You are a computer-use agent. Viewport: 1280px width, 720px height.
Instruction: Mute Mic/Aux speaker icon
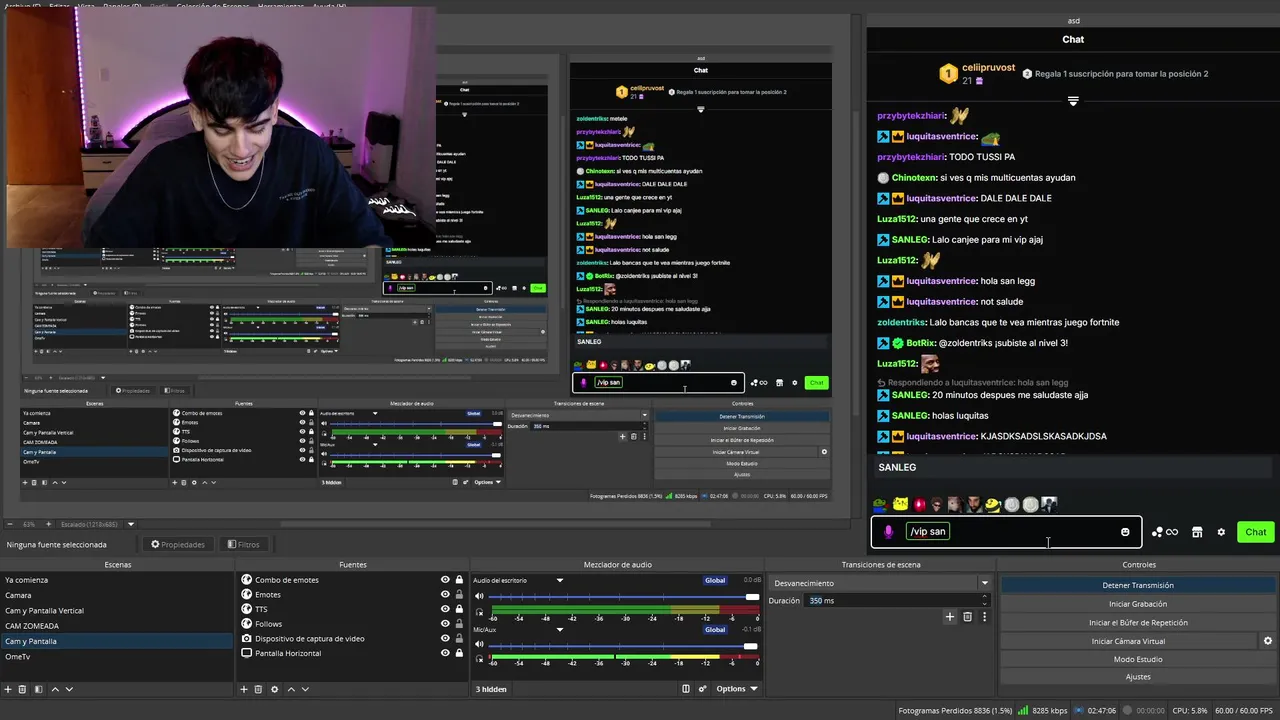[479, 646]
